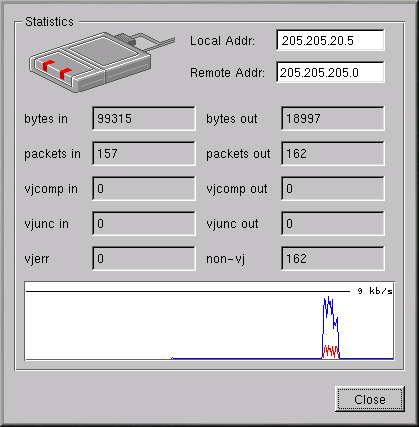This screenshot has height=427, width=419.
Task: Click the red outgoing traffic line
Action: click(331, 351)
